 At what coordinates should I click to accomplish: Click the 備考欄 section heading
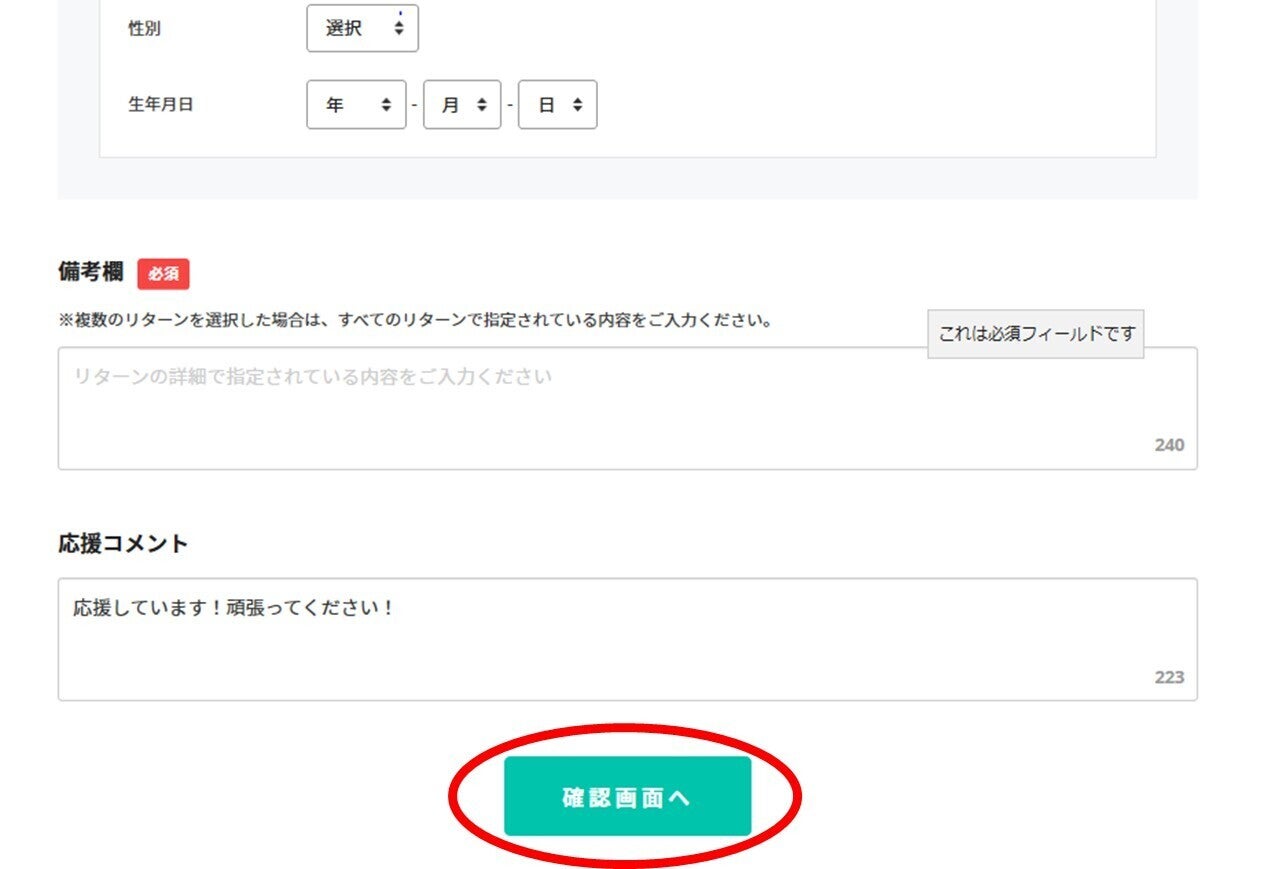click(91, 272)
